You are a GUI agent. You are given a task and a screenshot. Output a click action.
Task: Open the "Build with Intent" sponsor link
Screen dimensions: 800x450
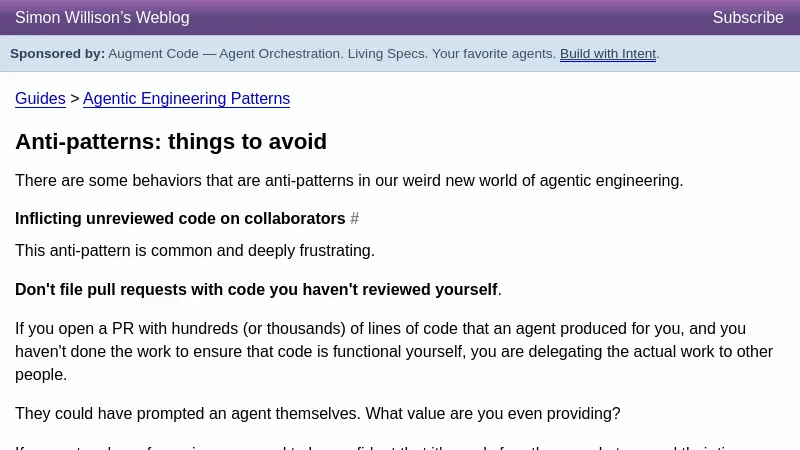[607, 54]
